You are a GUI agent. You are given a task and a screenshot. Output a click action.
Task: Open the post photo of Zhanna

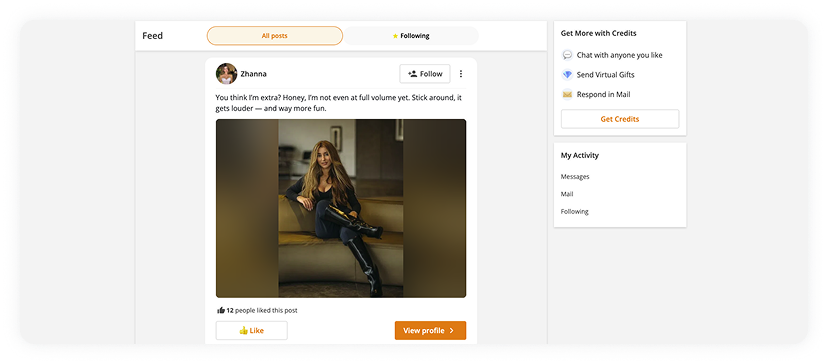341,208
